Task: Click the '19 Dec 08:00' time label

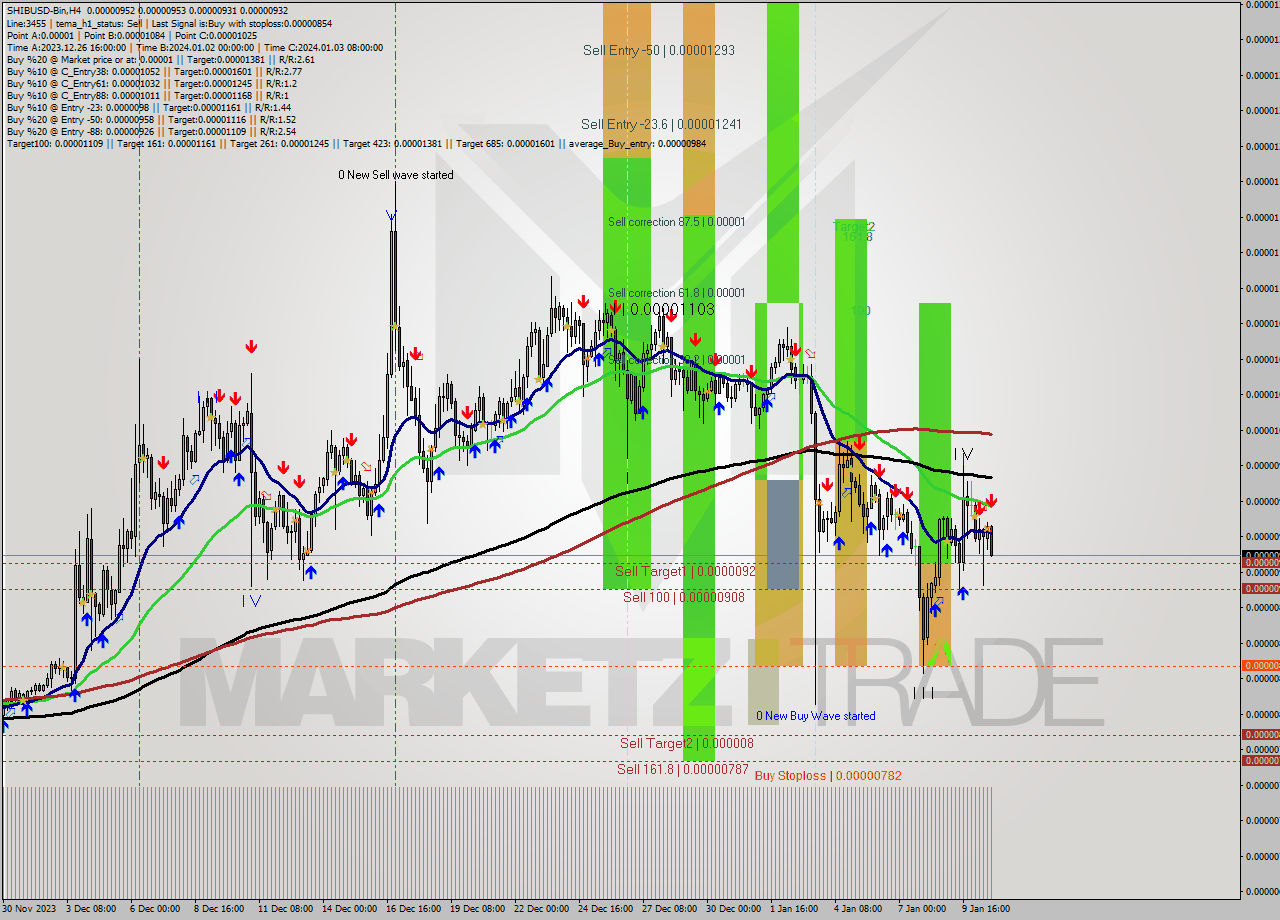Action: click(477, 909)
